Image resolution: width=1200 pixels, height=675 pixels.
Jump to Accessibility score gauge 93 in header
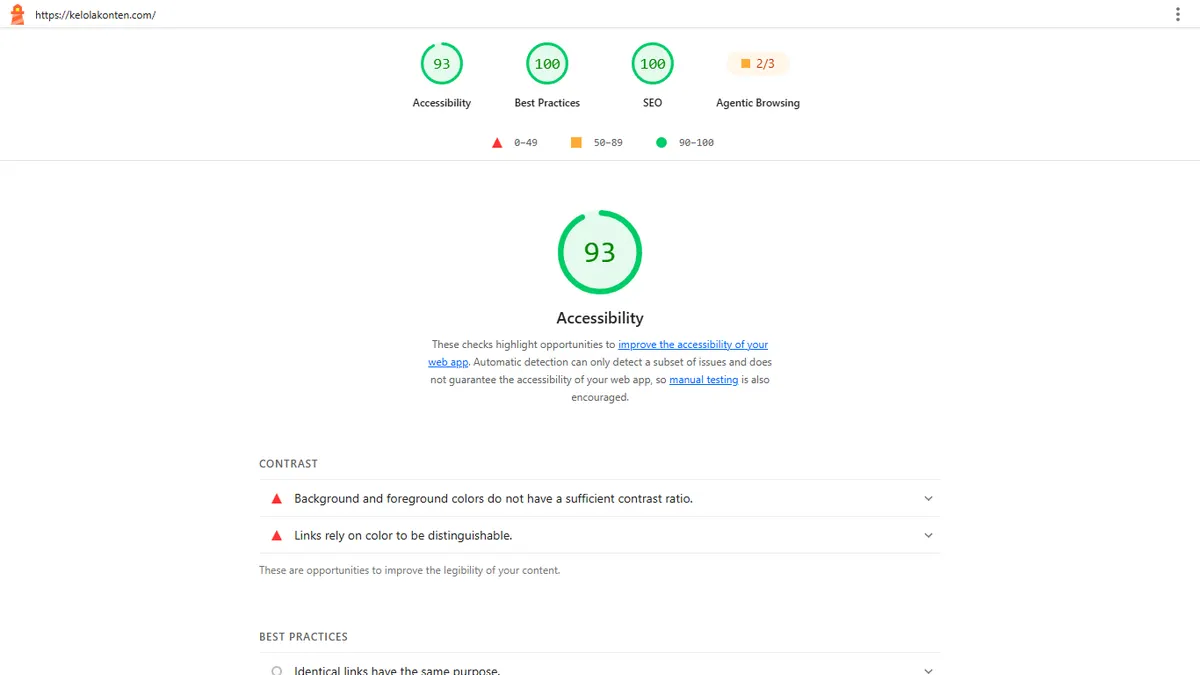(x=441, y=64)
